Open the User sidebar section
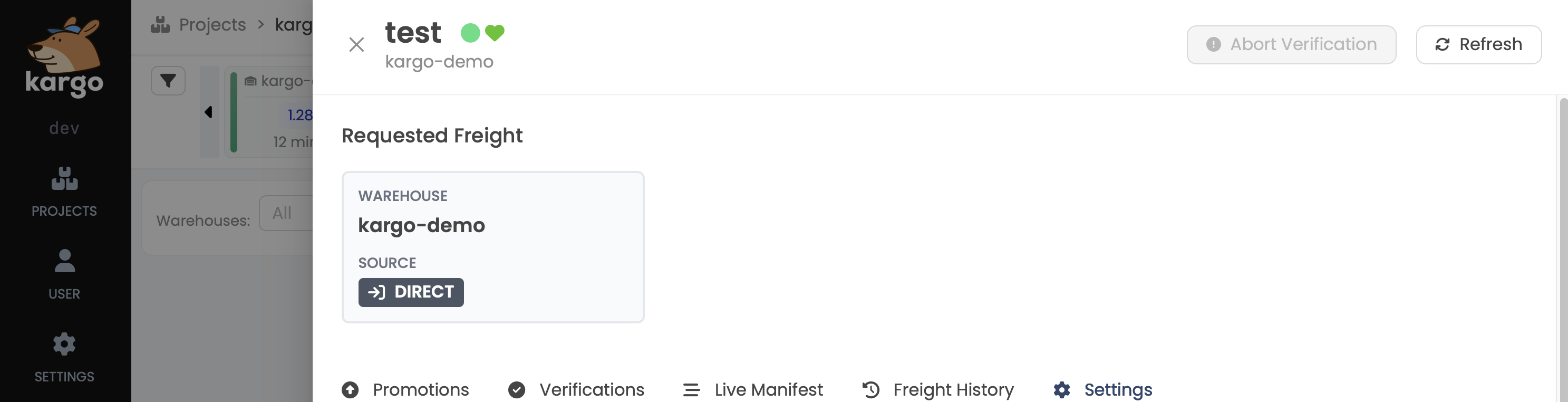Image resolution: width=1568 pixels, height=402 pixels. (x=64, y=274)
